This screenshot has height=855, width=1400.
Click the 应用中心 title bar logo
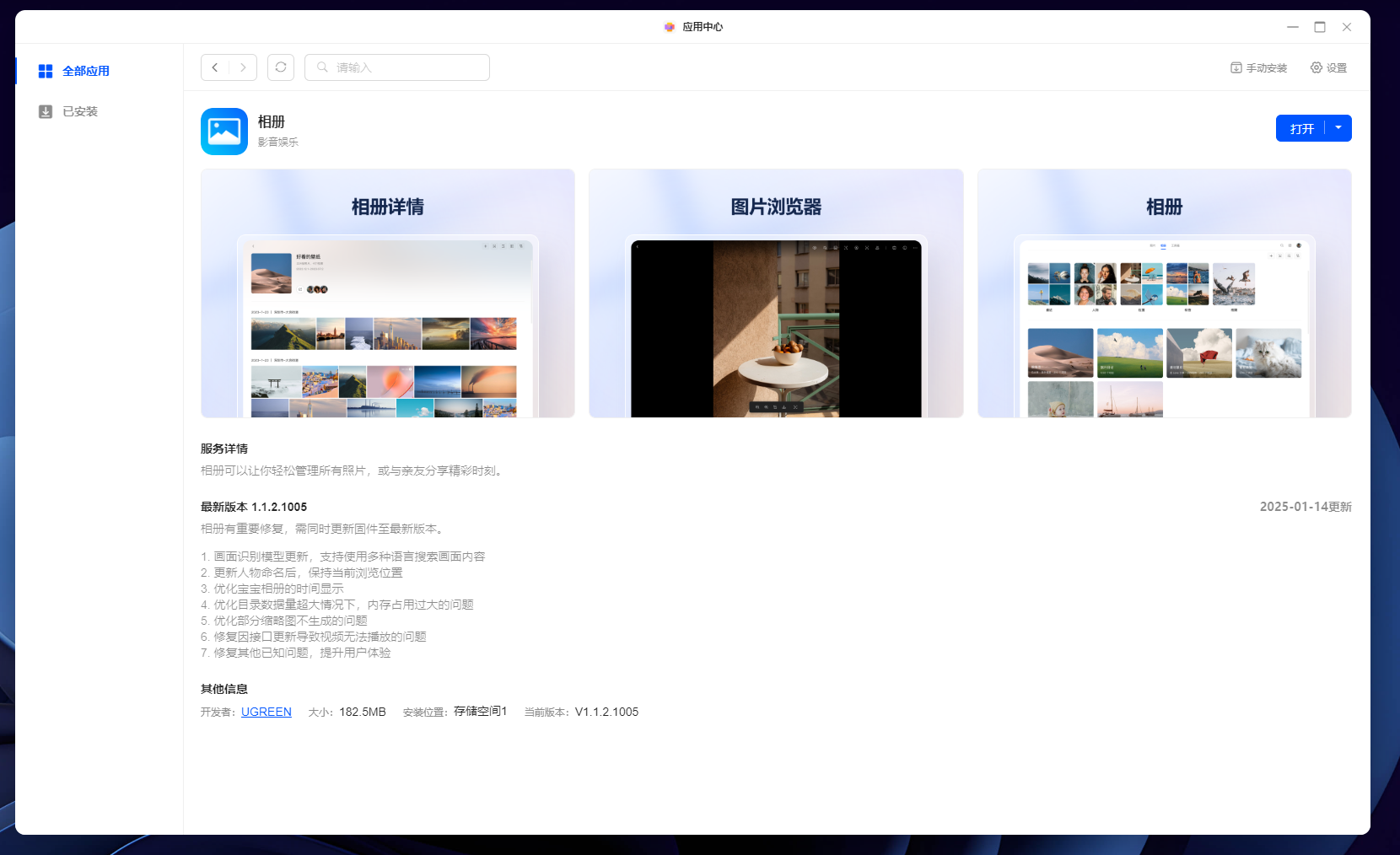click(670, 27)
